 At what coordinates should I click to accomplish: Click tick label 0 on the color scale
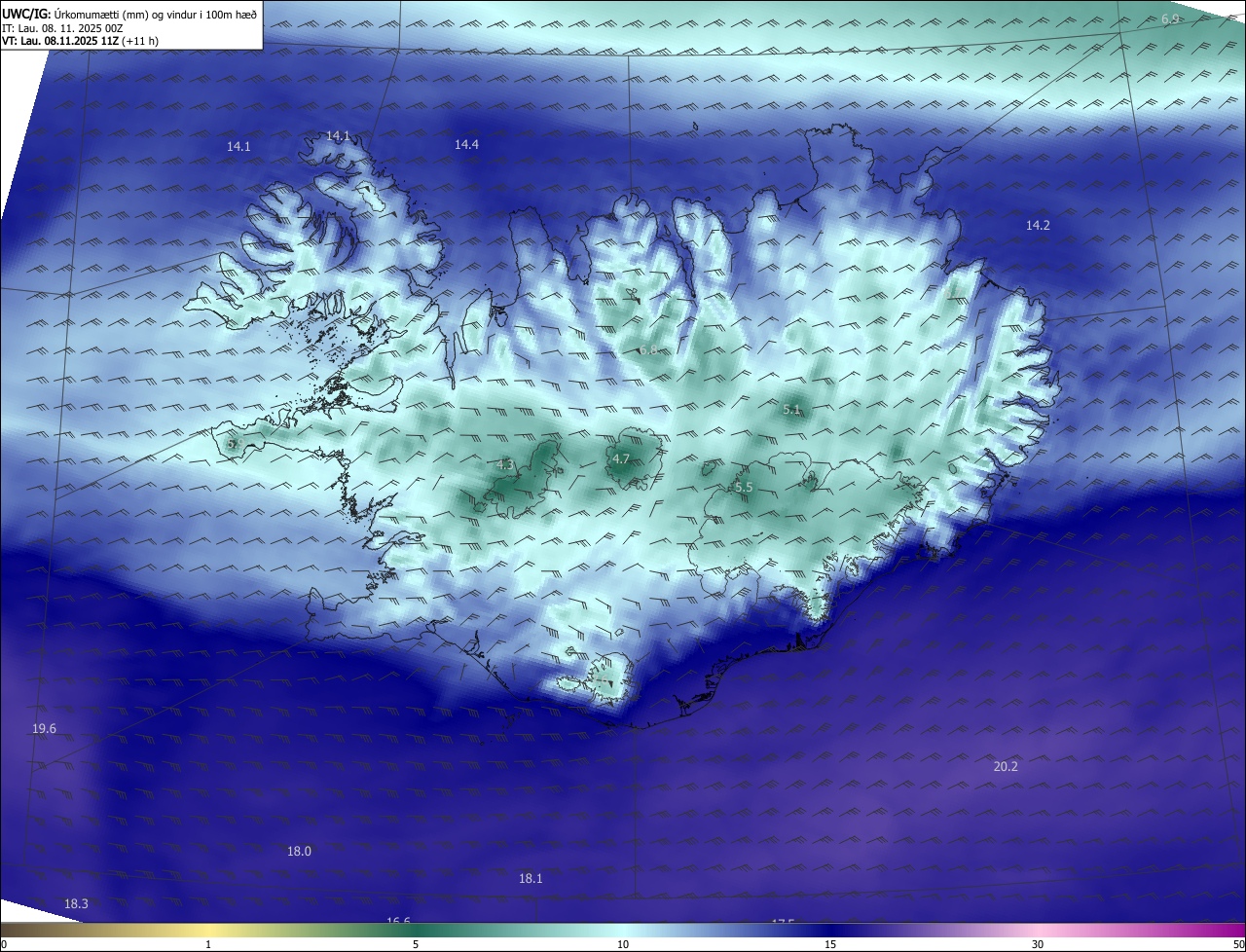click(x=4, y=944)
